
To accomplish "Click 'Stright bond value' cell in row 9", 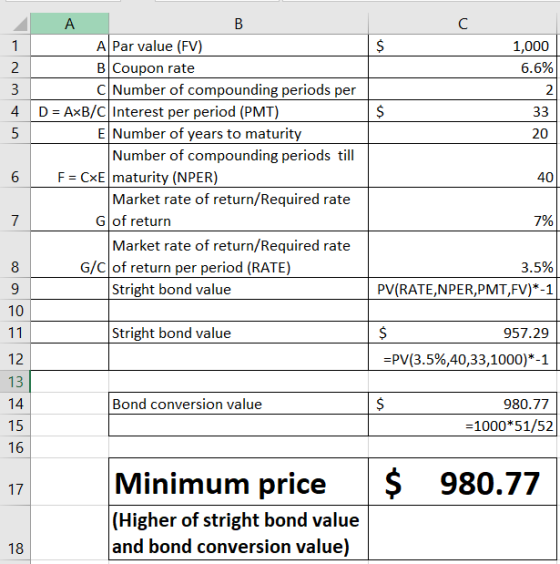I will click(x=238, y=289).
